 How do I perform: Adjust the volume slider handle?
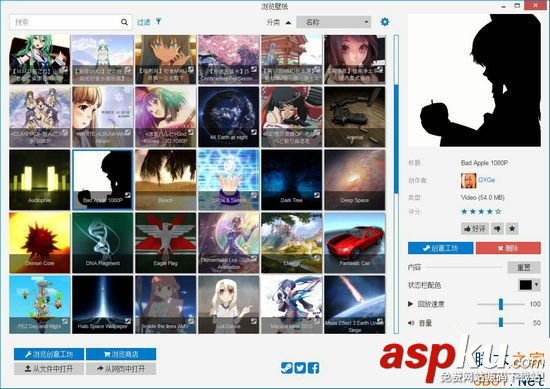point(501,322)
